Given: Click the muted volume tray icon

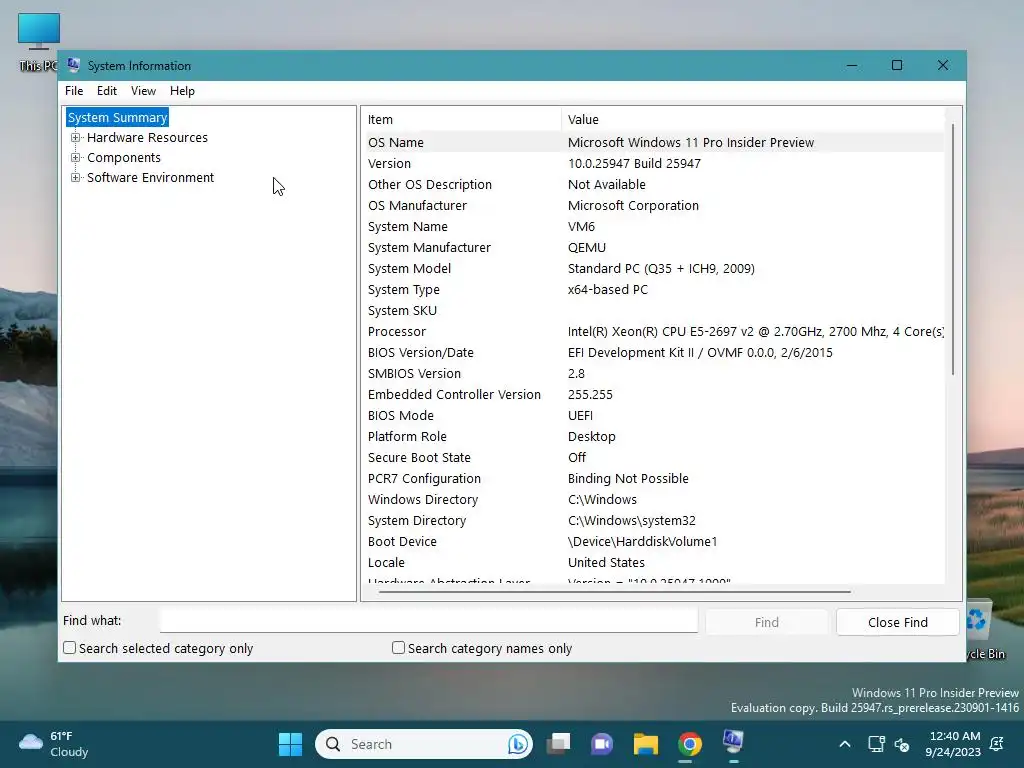Looking at the screenshot, I should pyautogui.click(x=902, y=744).
